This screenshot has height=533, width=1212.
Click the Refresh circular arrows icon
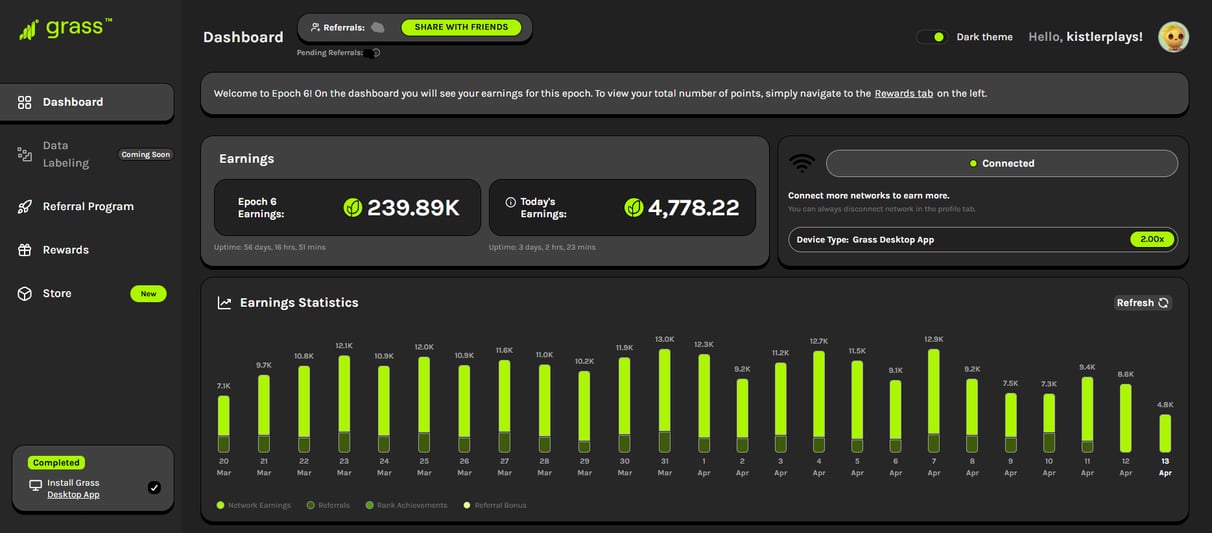coord(1164,303)
